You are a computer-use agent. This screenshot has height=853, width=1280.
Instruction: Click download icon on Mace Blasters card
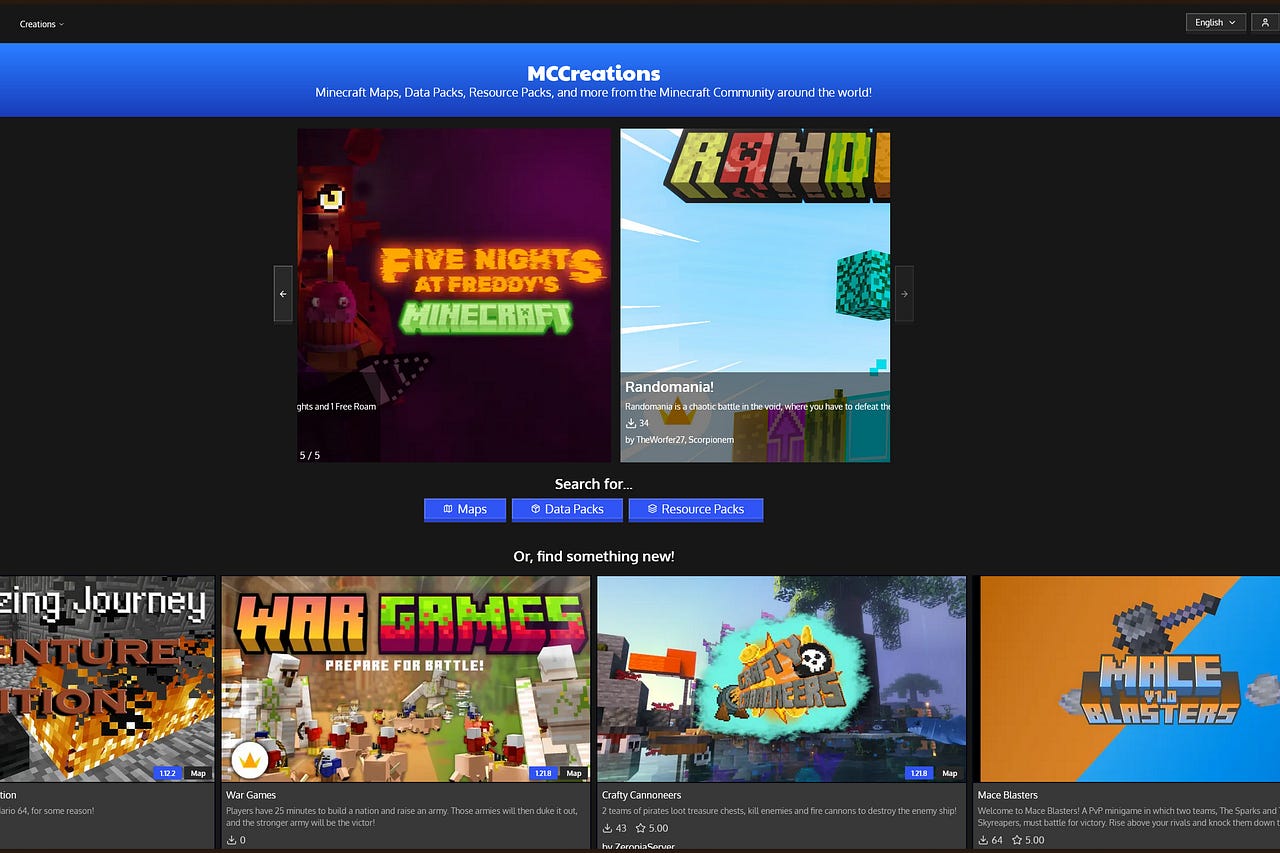coord(983,840)
